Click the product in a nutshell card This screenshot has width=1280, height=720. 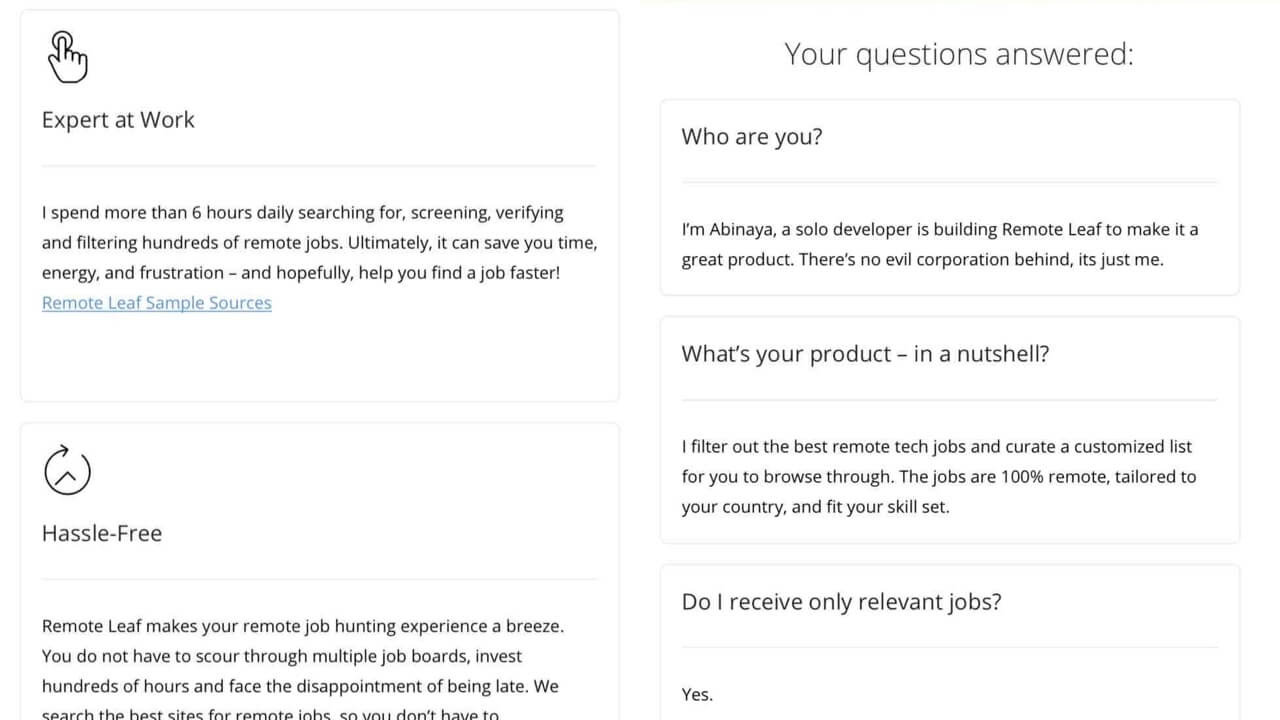(950, 430)
